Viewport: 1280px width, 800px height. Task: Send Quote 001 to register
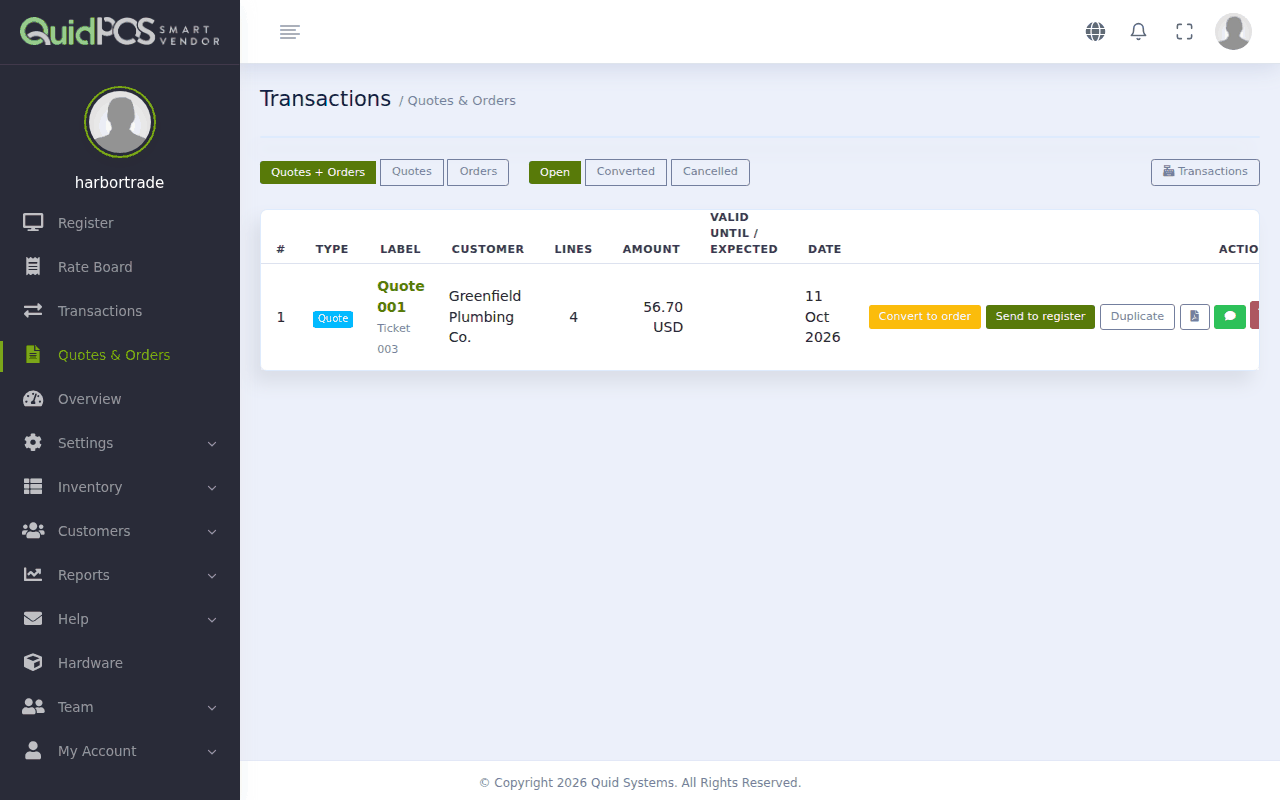coord(1041,317)
